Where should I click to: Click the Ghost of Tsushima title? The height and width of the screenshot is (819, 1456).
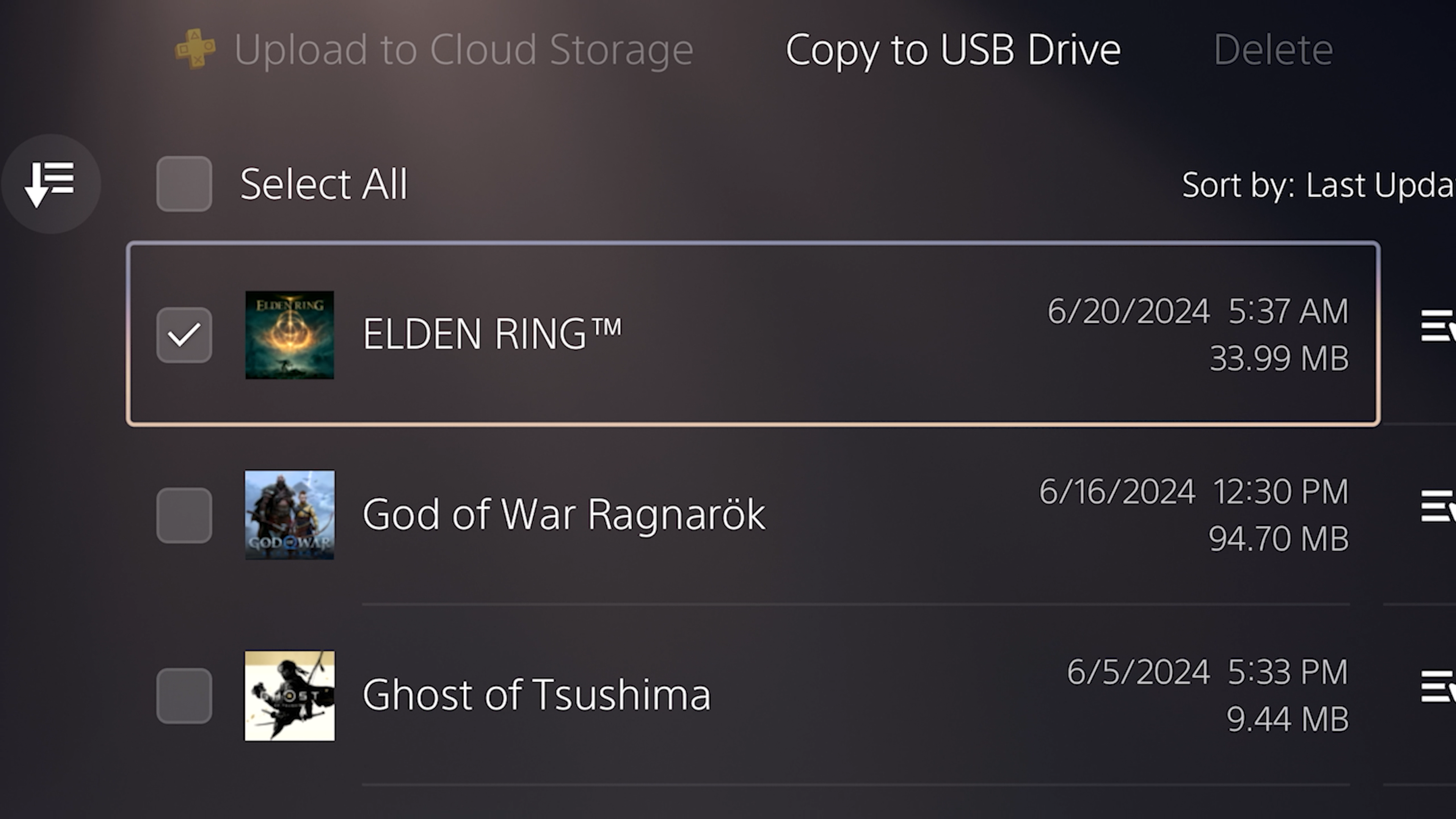point(537,695)
